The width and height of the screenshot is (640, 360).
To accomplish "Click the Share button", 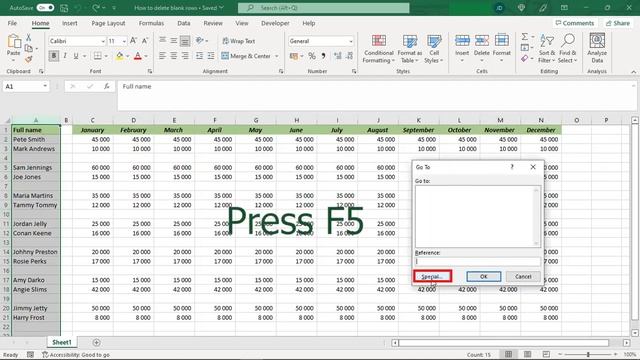I will 618,23.
